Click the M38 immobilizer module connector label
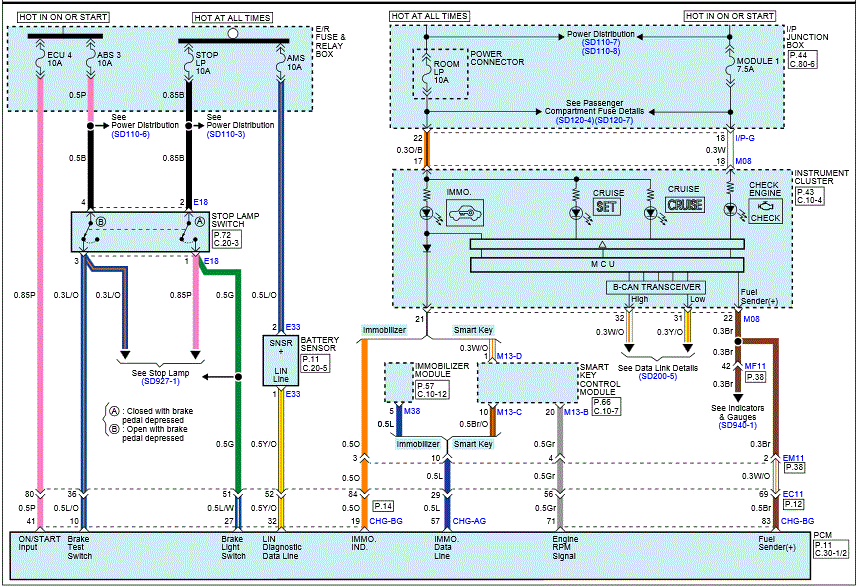This screenshot has height=587, width=857. pos(410,411)
